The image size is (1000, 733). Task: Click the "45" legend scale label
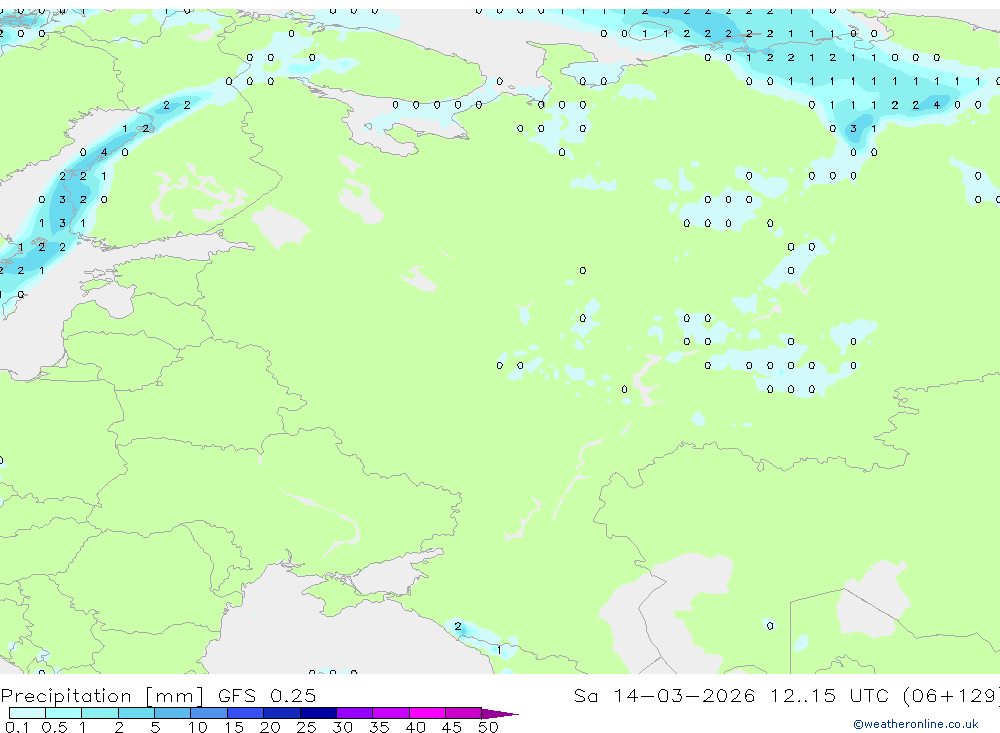click(x=452, y=727)
